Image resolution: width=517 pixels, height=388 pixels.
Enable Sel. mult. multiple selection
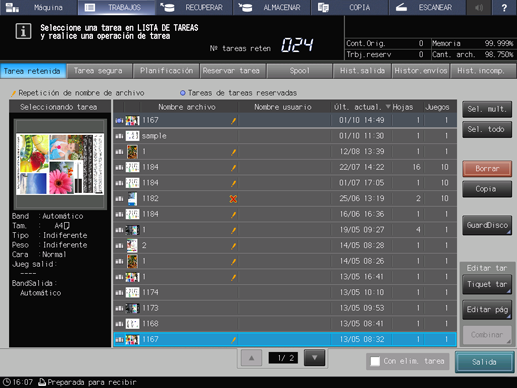(x=487, y=109)
